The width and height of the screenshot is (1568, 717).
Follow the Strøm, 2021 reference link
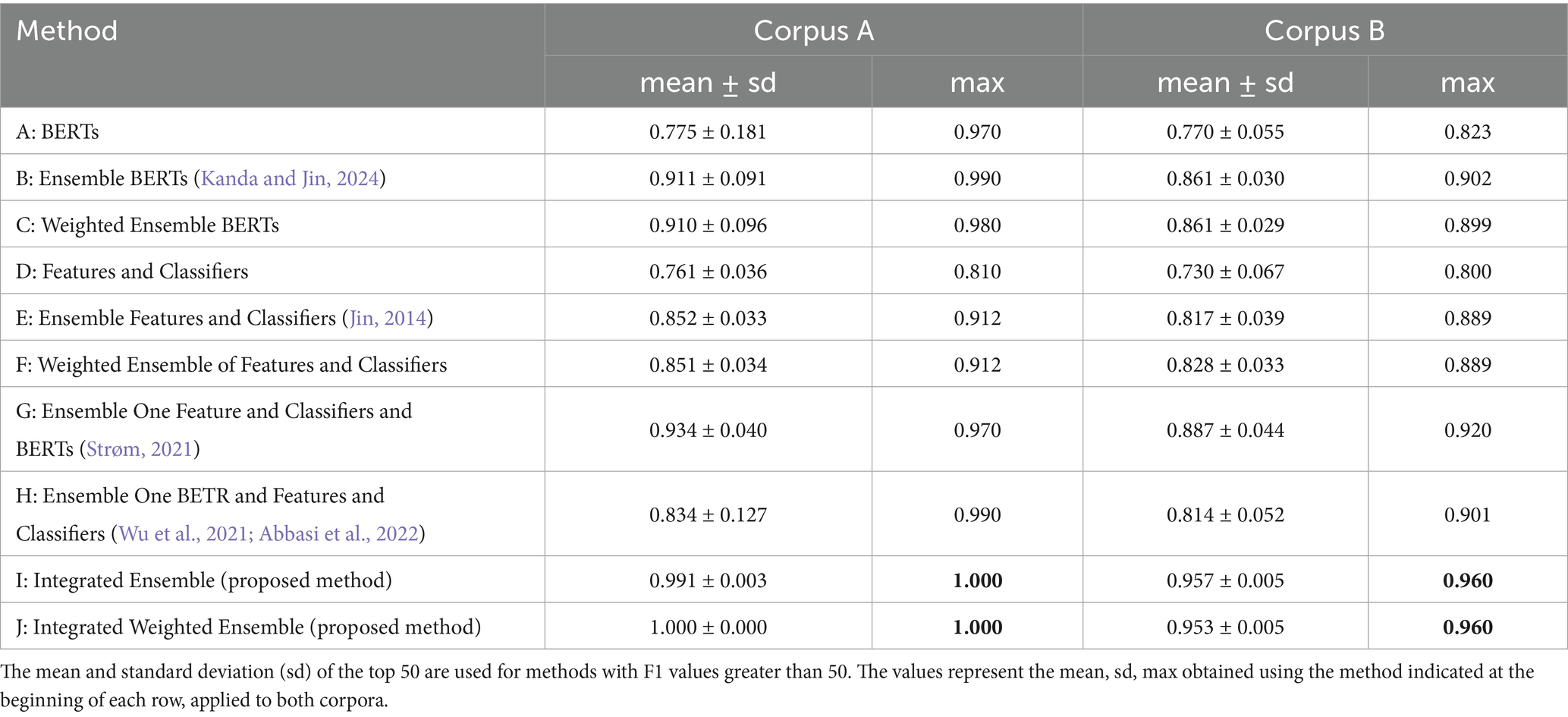point(140,449)
